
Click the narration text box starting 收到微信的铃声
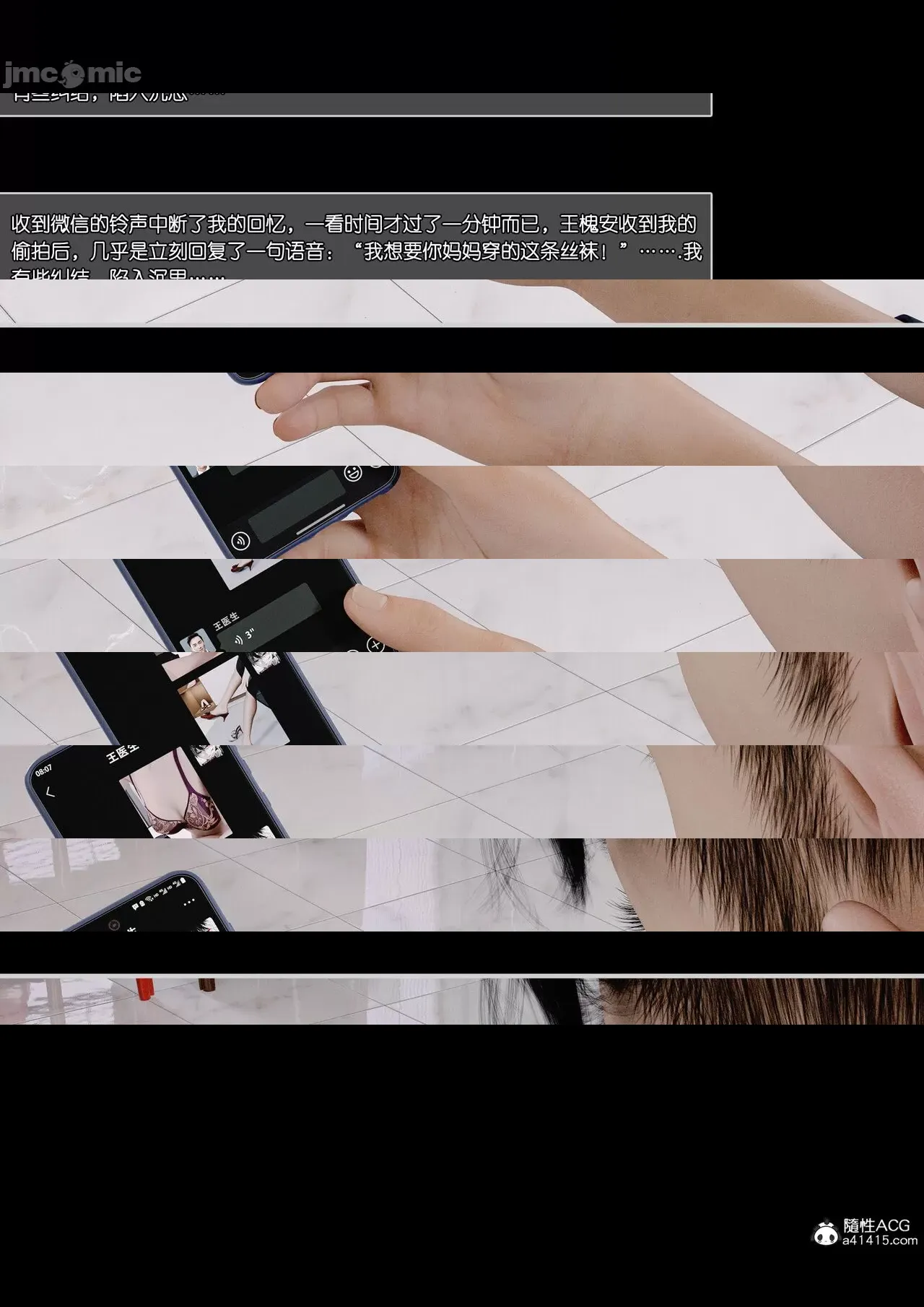coord(355,238)
